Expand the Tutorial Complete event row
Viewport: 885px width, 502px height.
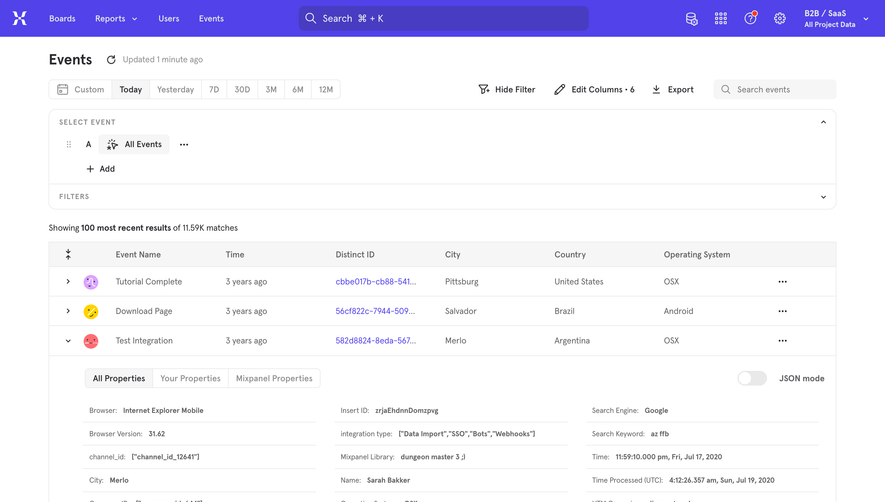pos(68,281)
